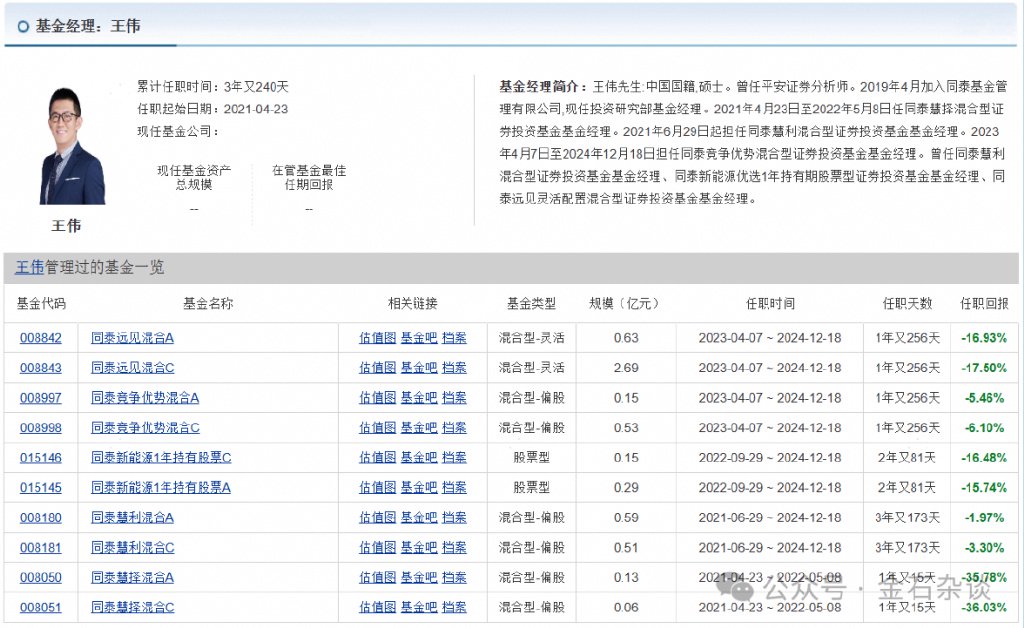Click the 基金代码 column header
1024x628 pixels.
pyautogui.click(x=40, y=304)
